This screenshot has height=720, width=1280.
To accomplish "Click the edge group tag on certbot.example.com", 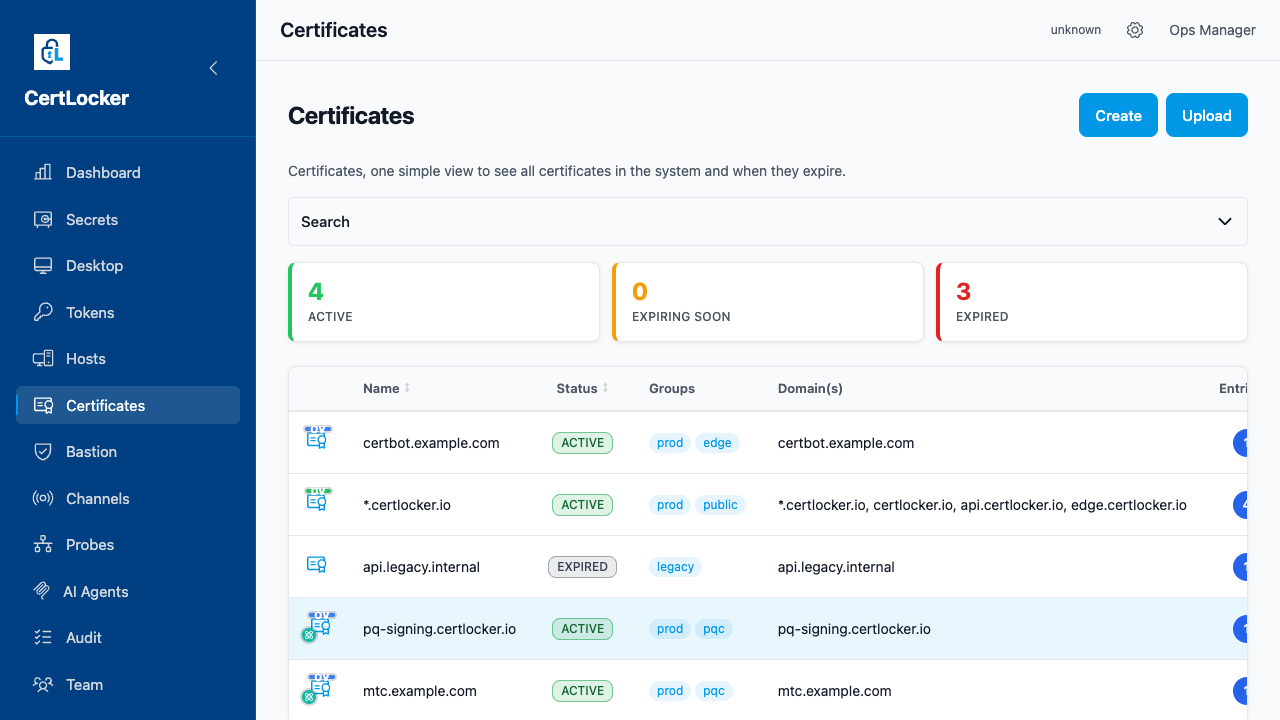I will [718, 443].
